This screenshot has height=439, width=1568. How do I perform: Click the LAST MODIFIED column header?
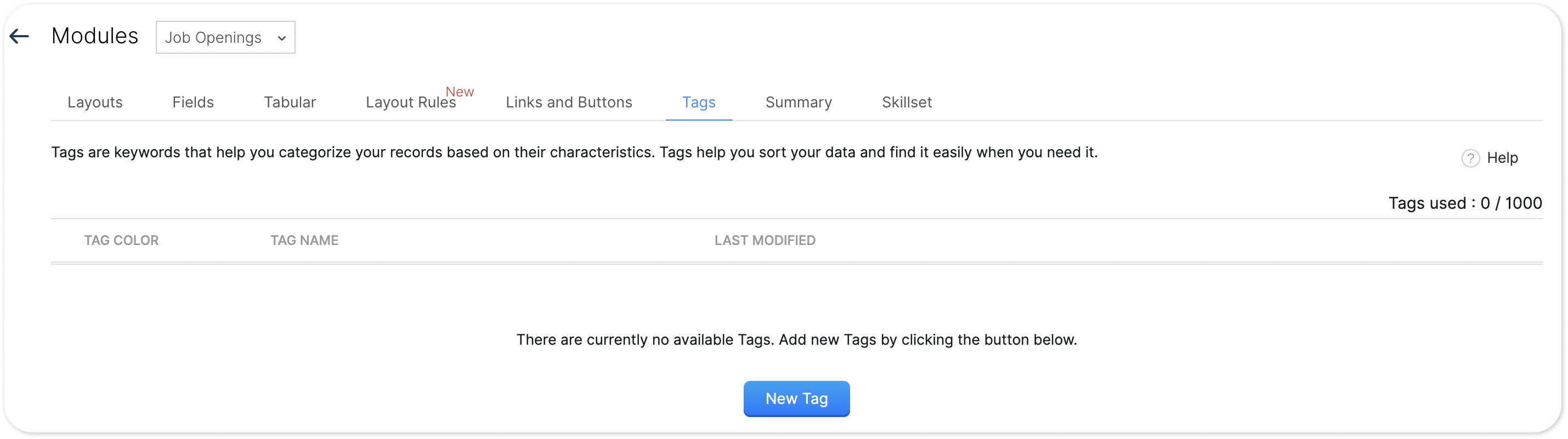[765, 240]
